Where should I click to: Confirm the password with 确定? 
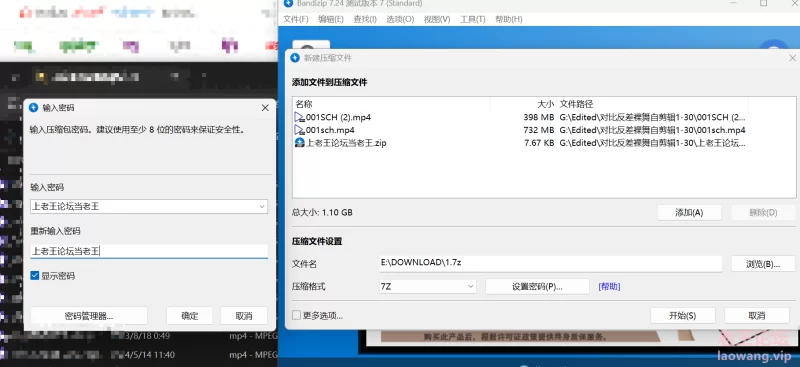pyautogui.click(x=189, y=316)
